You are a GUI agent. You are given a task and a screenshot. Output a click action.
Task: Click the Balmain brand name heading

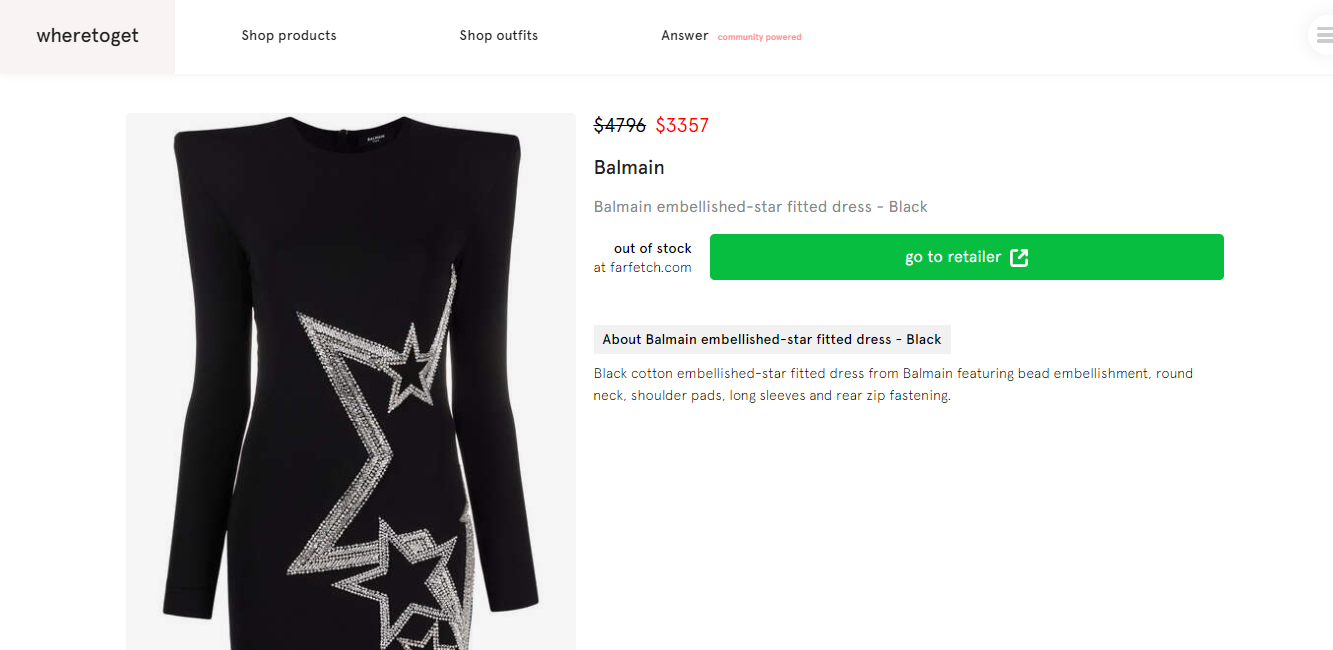coord(629,168)
